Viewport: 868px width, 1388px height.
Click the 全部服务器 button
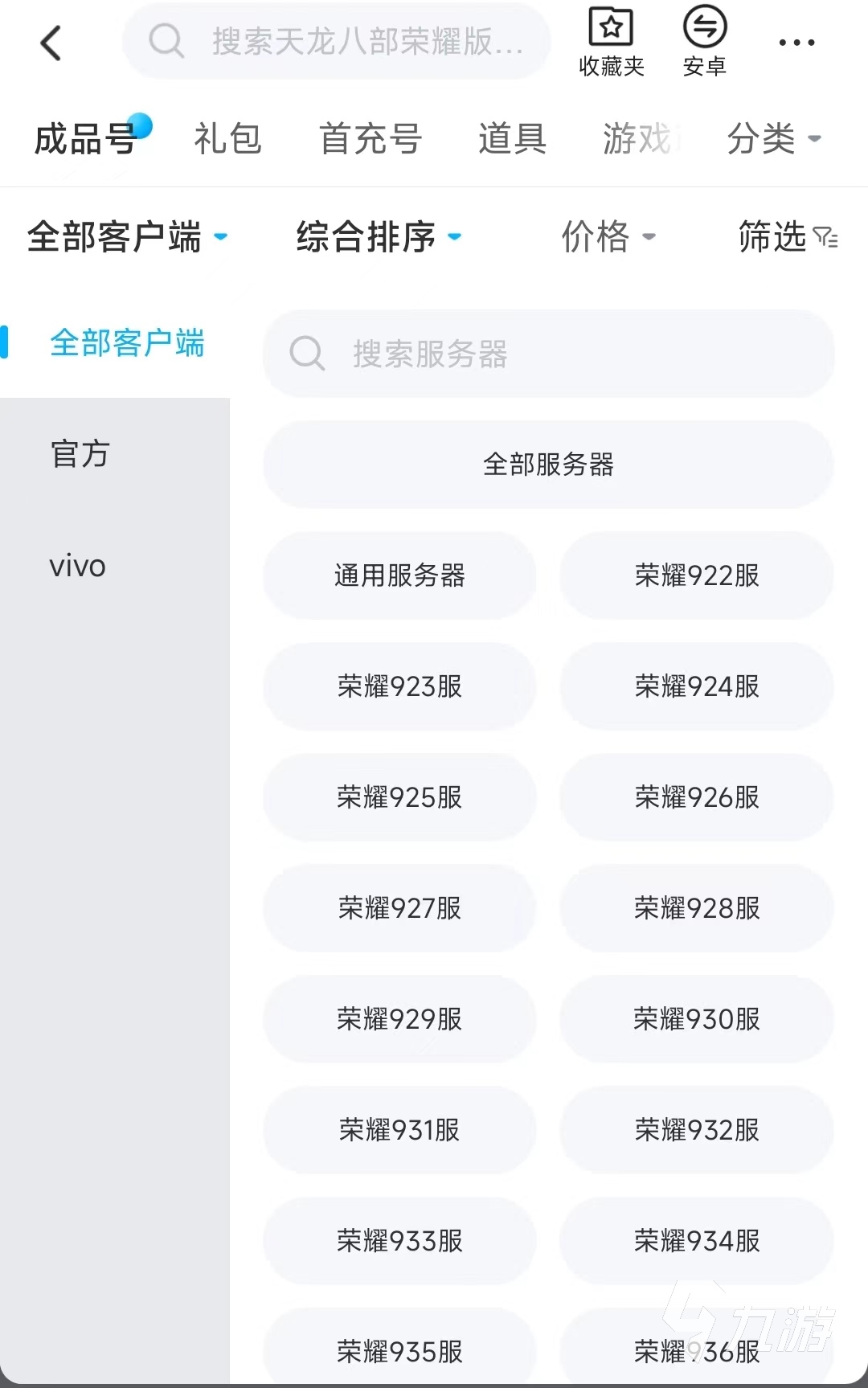tap(548, 465)
